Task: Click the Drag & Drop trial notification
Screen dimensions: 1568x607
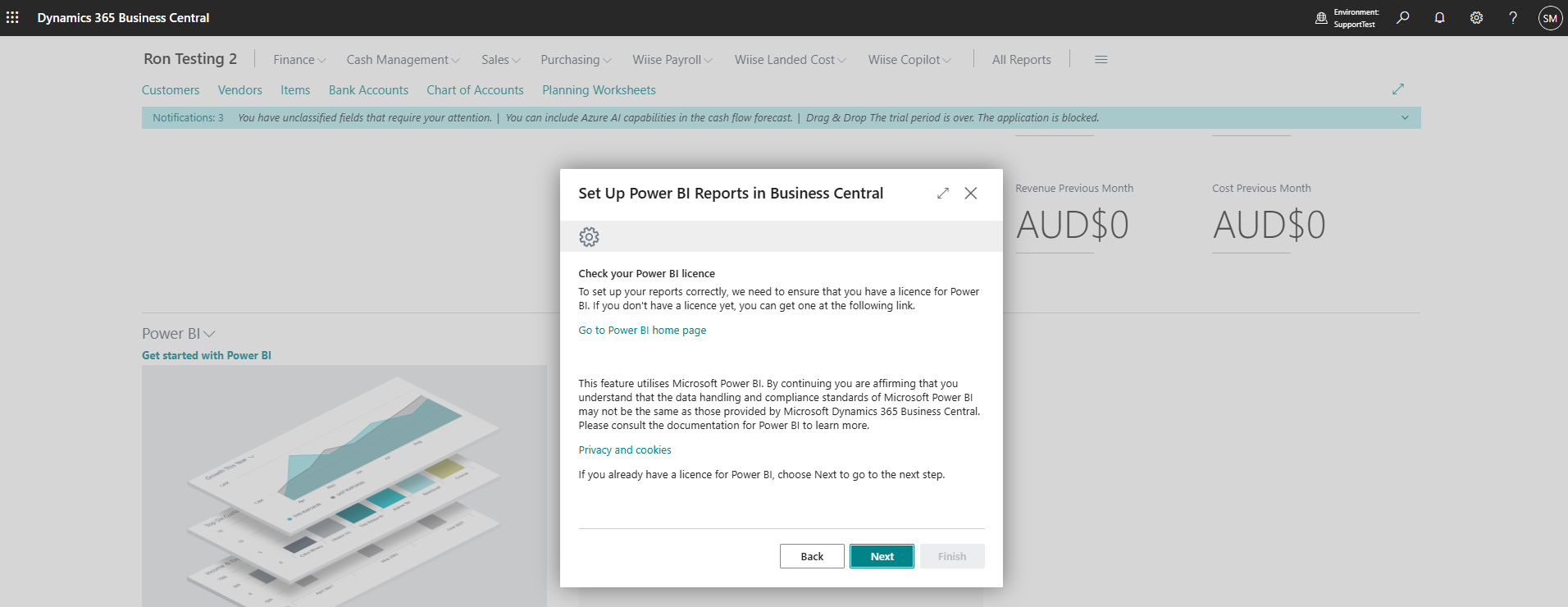Action: click(x=952, y=118)
